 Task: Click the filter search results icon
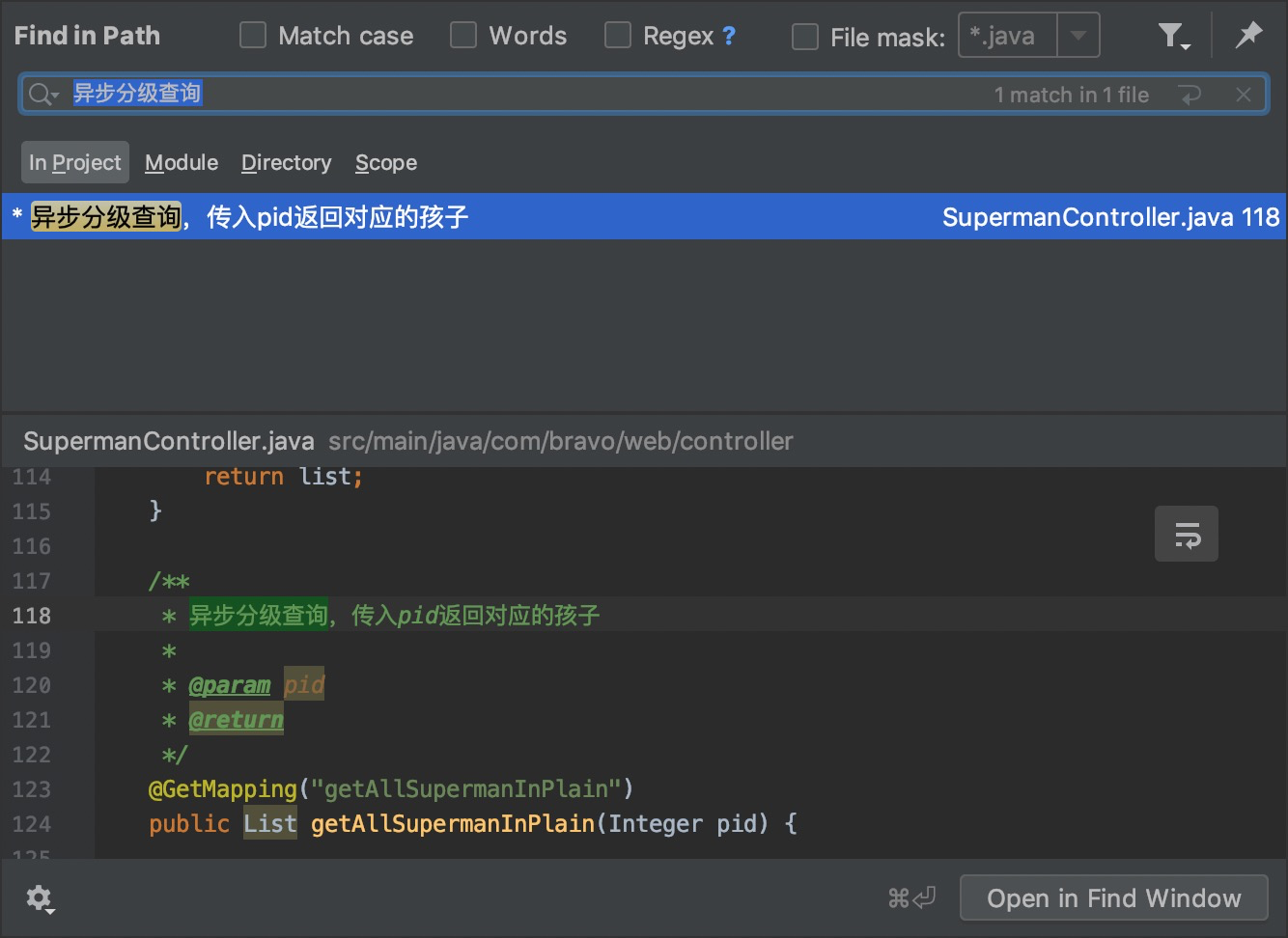pos(1172,37)
